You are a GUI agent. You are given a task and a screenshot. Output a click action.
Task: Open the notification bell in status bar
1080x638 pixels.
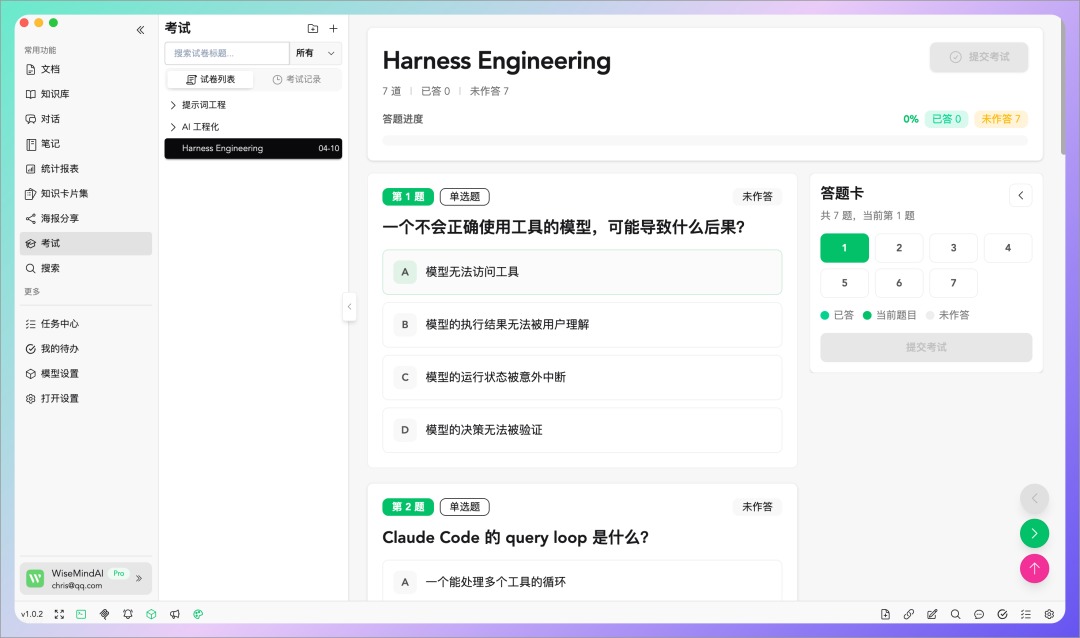pyautogui.click(x=128, y=615)
